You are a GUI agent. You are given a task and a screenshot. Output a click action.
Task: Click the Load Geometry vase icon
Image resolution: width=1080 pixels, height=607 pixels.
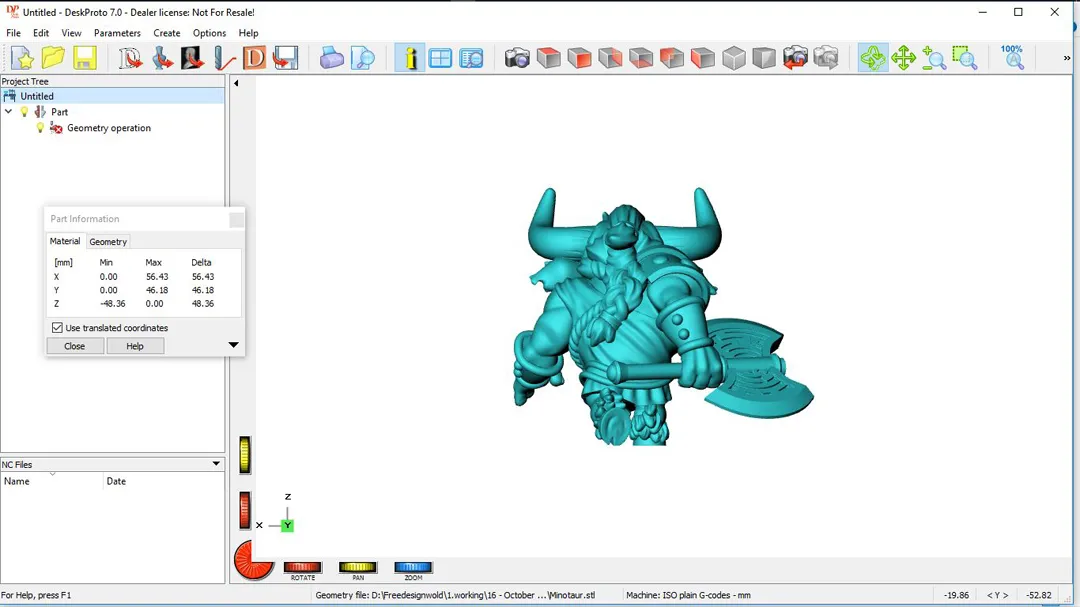point(162,58)
